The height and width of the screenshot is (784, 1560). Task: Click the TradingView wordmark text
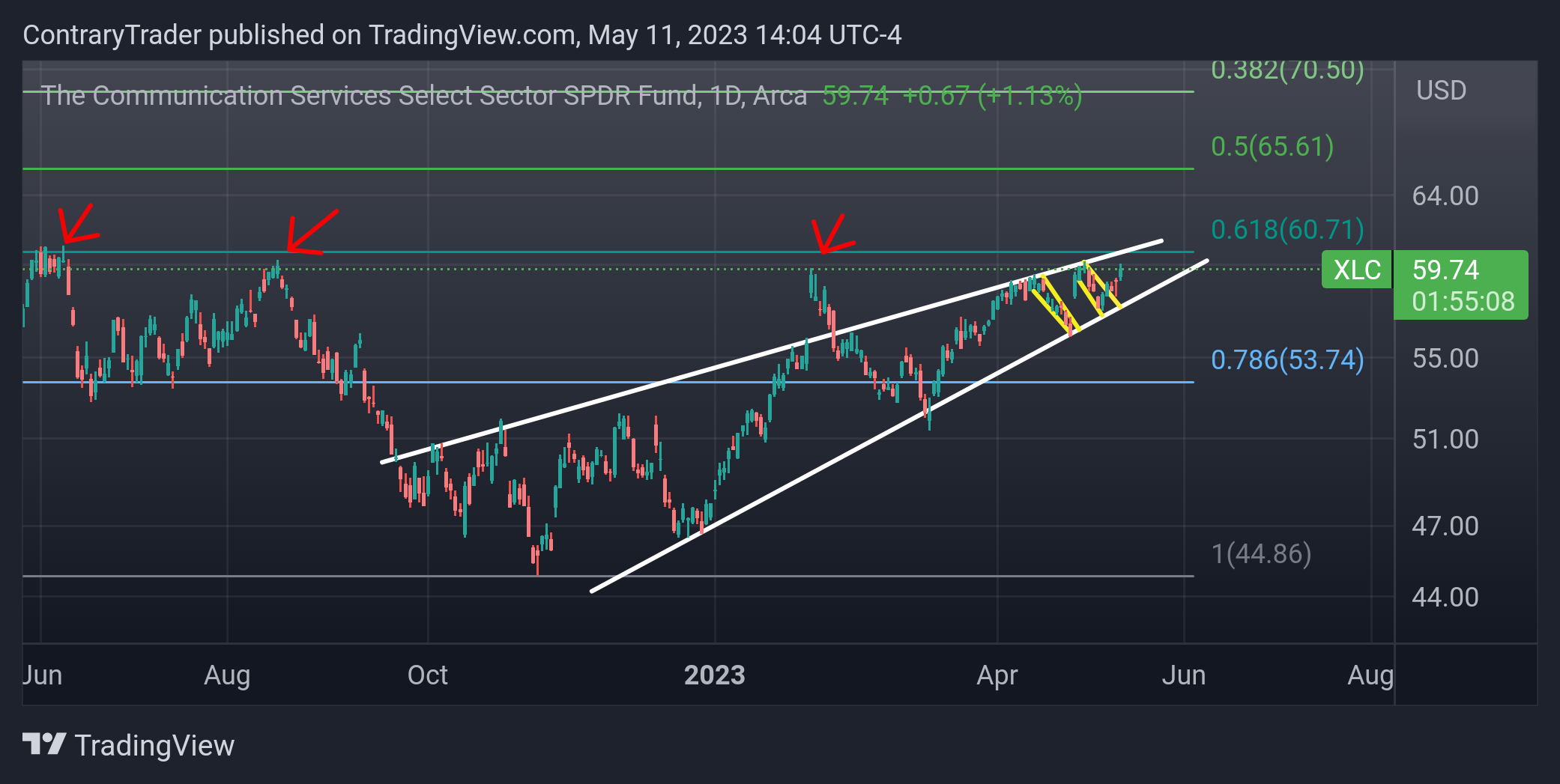[154, 746]
